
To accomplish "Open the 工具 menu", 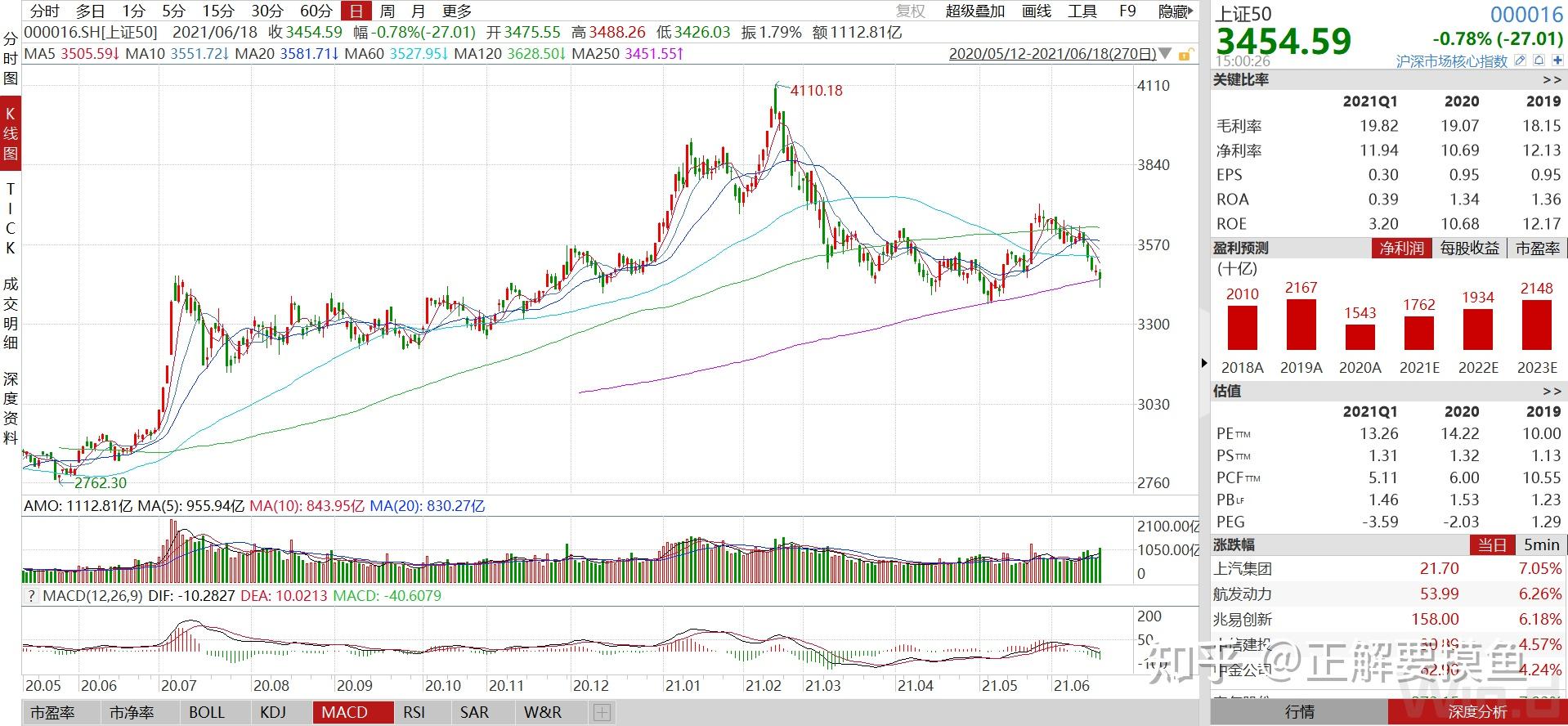I will 1082,11.
